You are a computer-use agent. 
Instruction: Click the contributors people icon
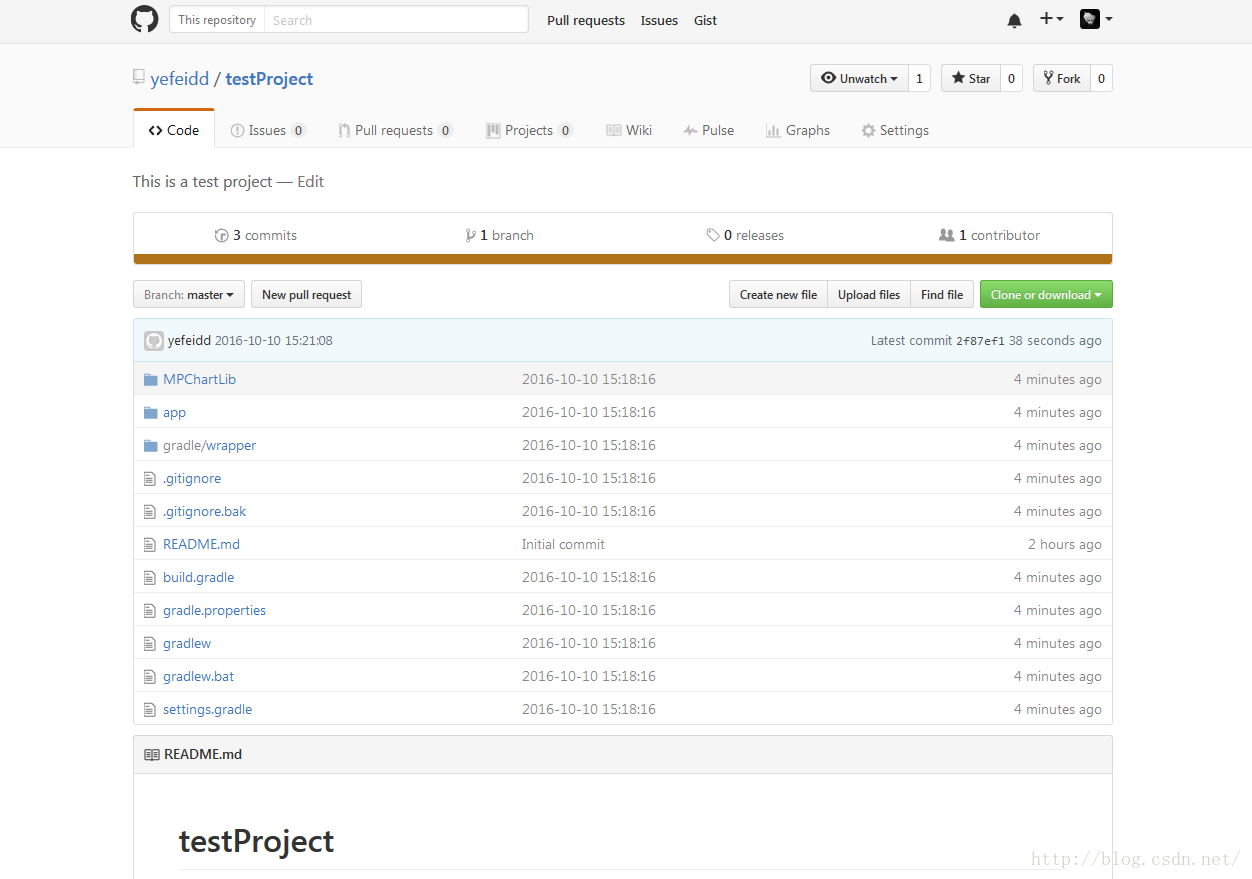(x=947, y=235)
